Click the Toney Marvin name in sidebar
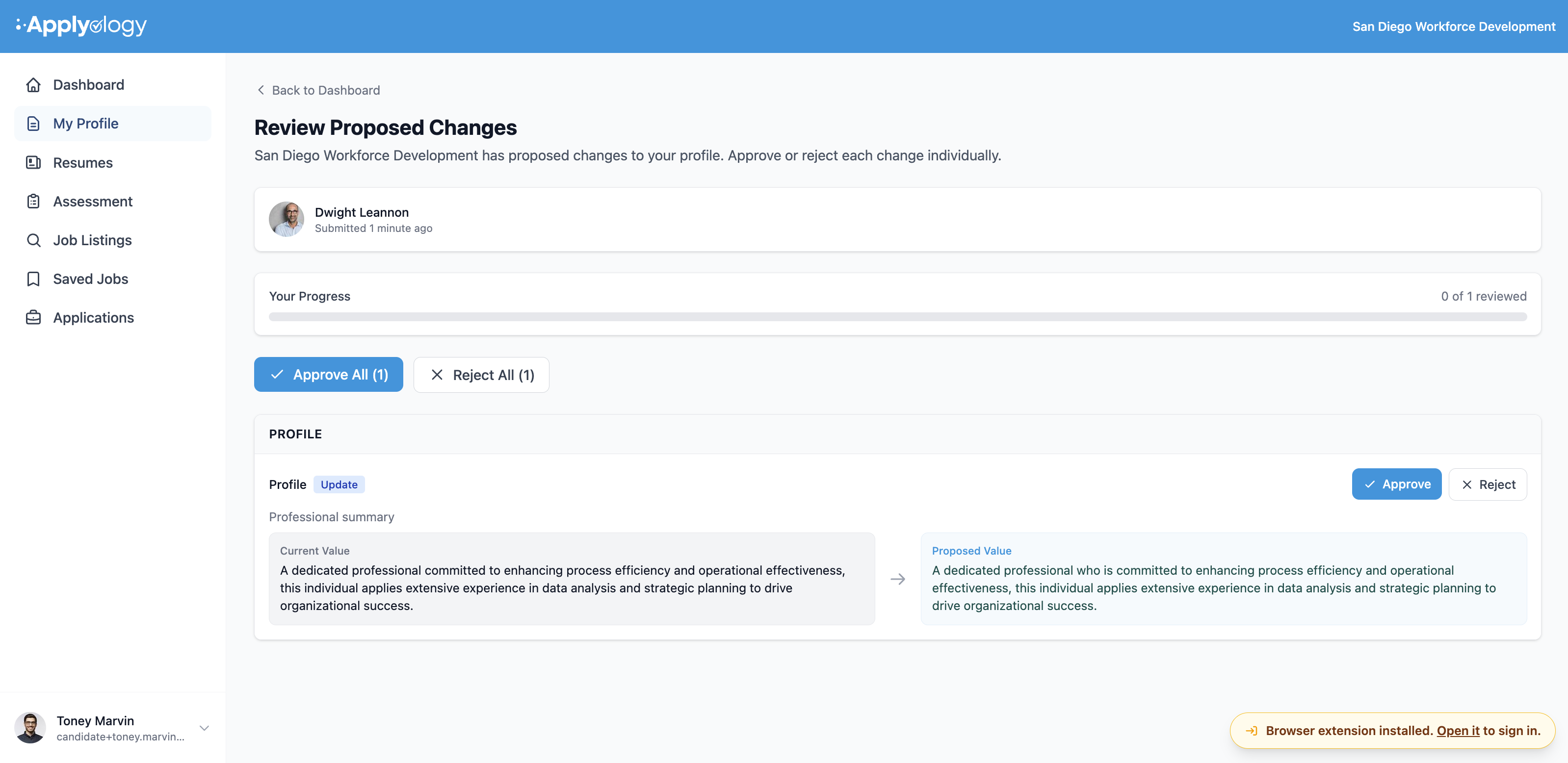Screen dimensions: 1568x763 (x=96, y=721)
